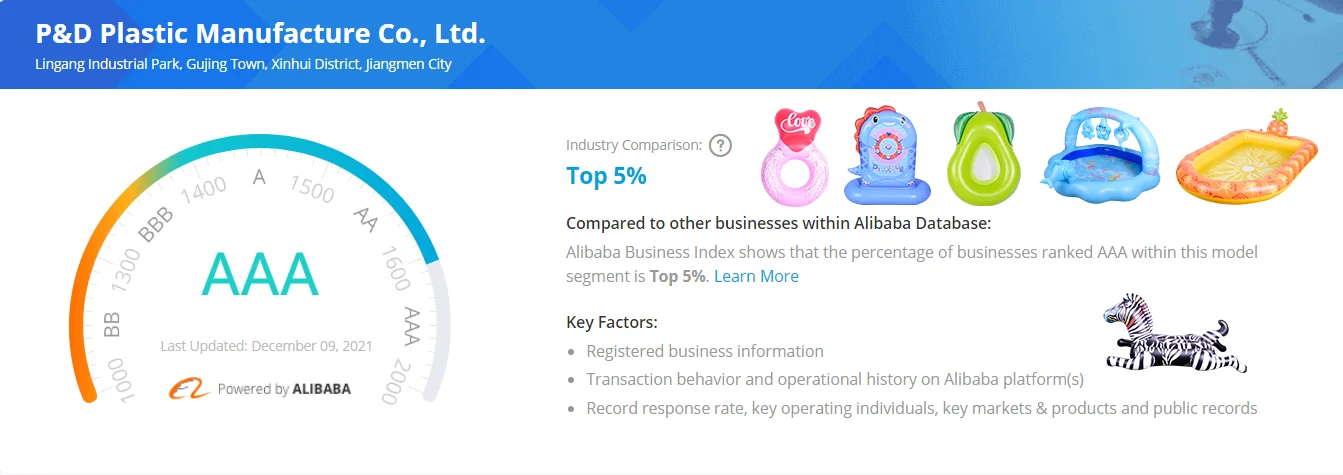Click the Last Updated December 09, 2021 text

[x=266, y=346]
